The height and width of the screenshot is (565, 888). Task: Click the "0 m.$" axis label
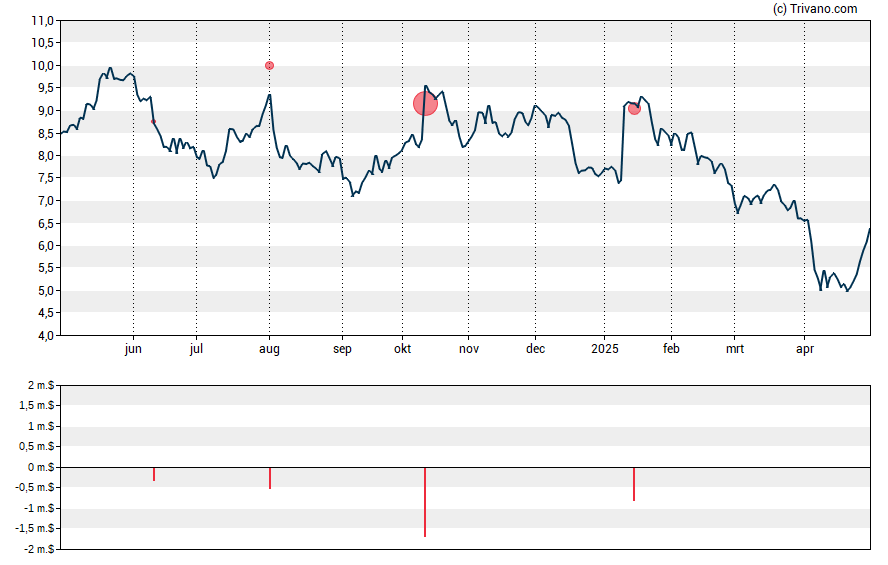point(41,468)
